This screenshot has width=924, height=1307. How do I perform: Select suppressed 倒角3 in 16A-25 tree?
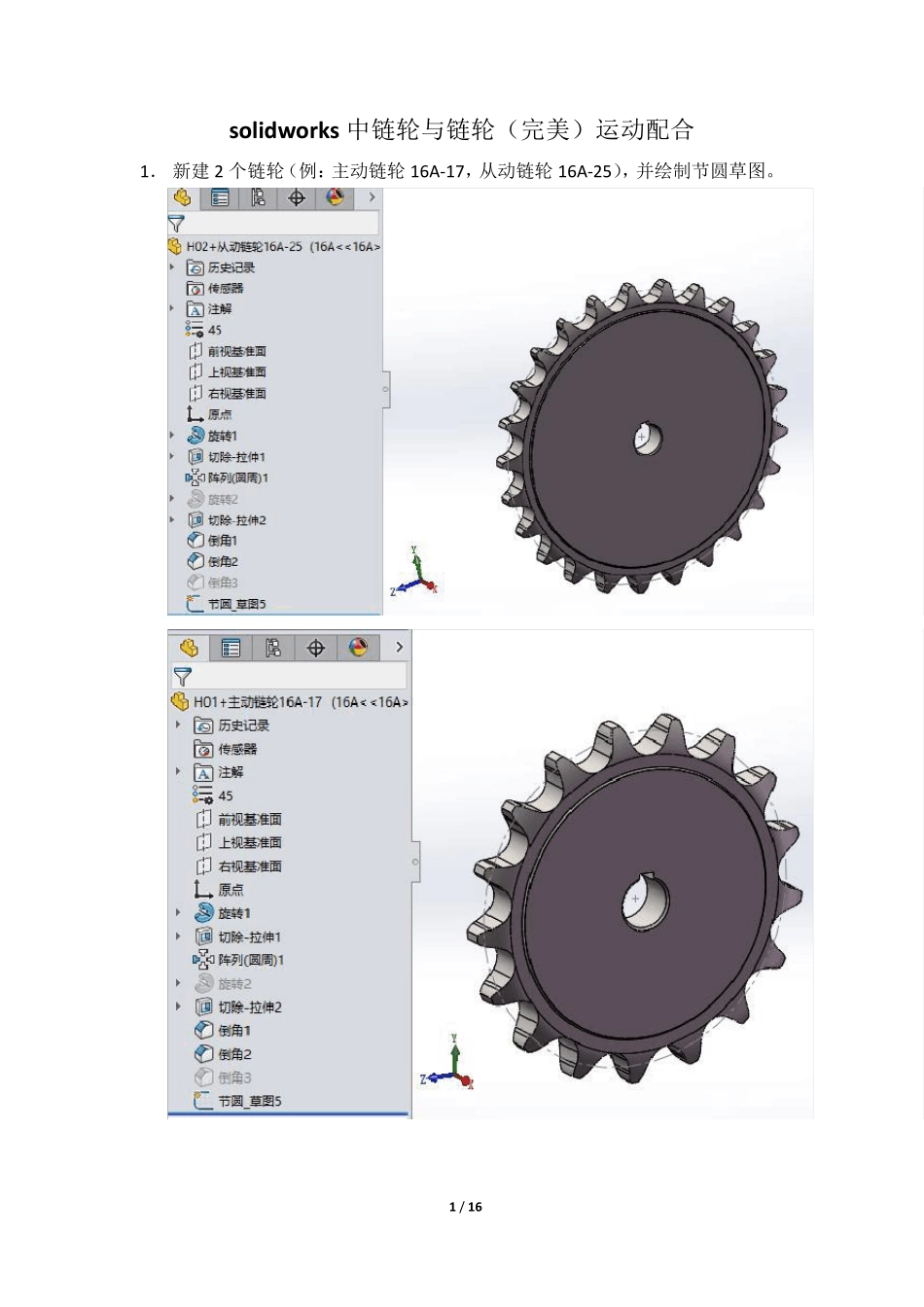pyautogui.click(x=212, y=583)
